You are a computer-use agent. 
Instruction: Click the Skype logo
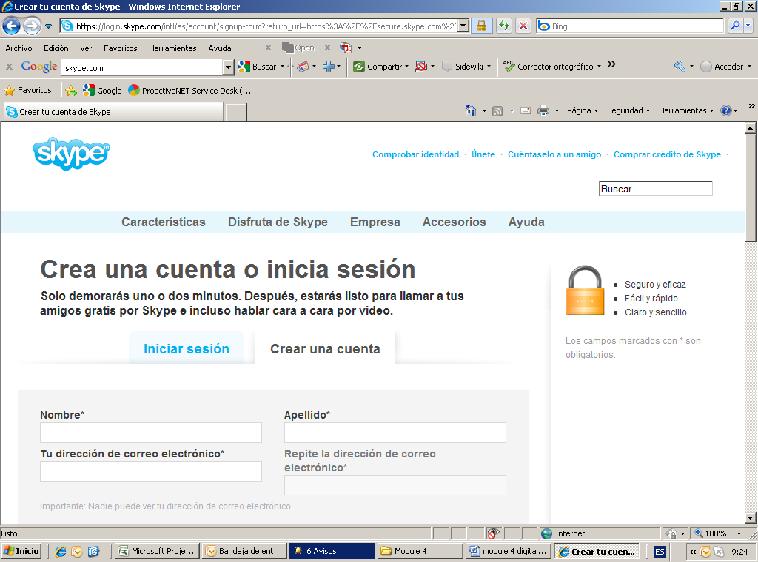tap(72, 154)
